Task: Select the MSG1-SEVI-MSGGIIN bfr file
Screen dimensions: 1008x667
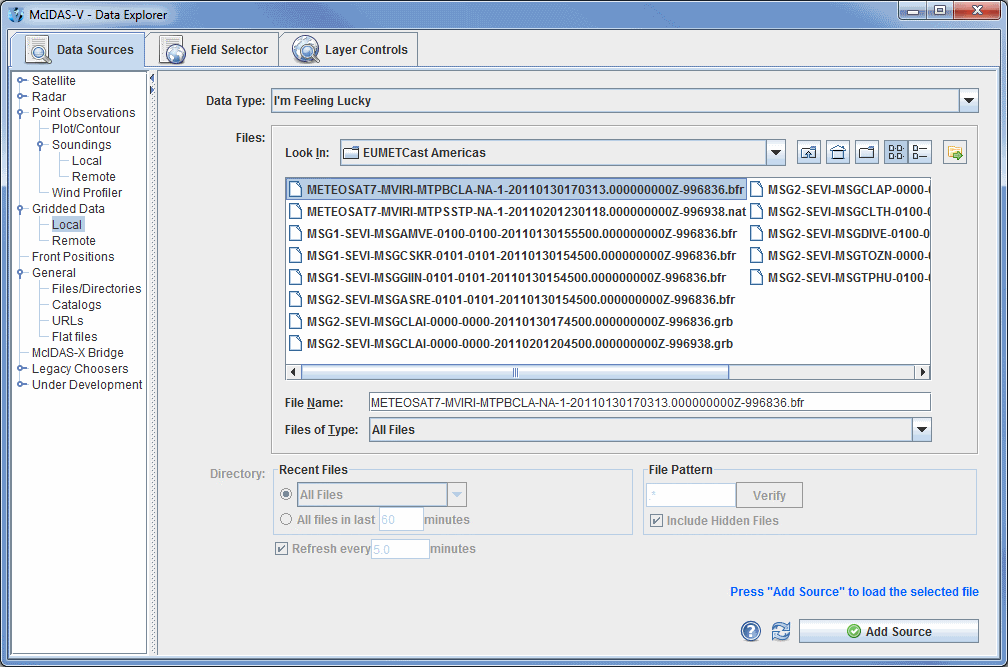Action: coord(508,278)
